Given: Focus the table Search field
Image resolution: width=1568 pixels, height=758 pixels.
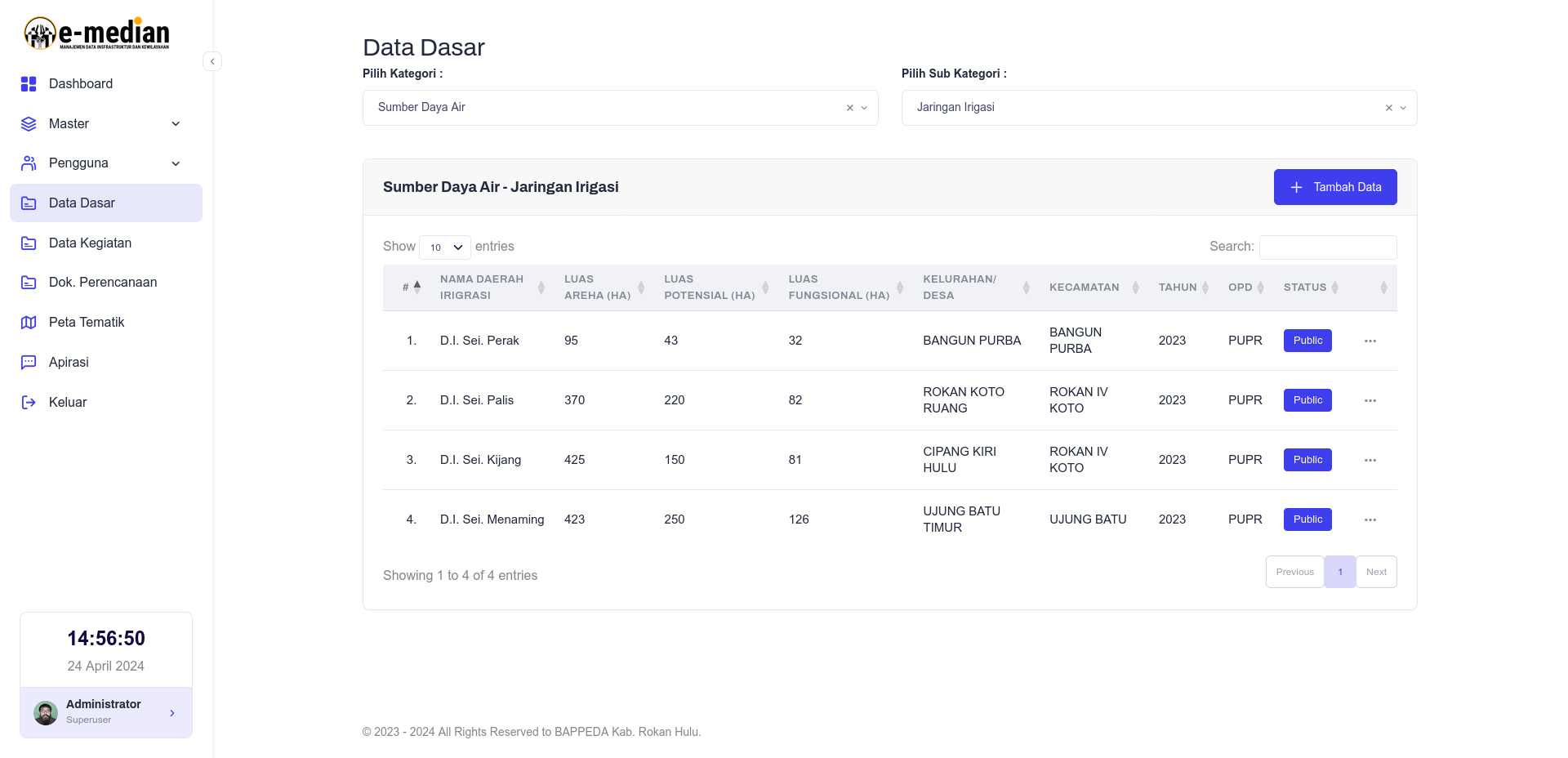Looking at the screenshot, I should [x=1328, y=247].
